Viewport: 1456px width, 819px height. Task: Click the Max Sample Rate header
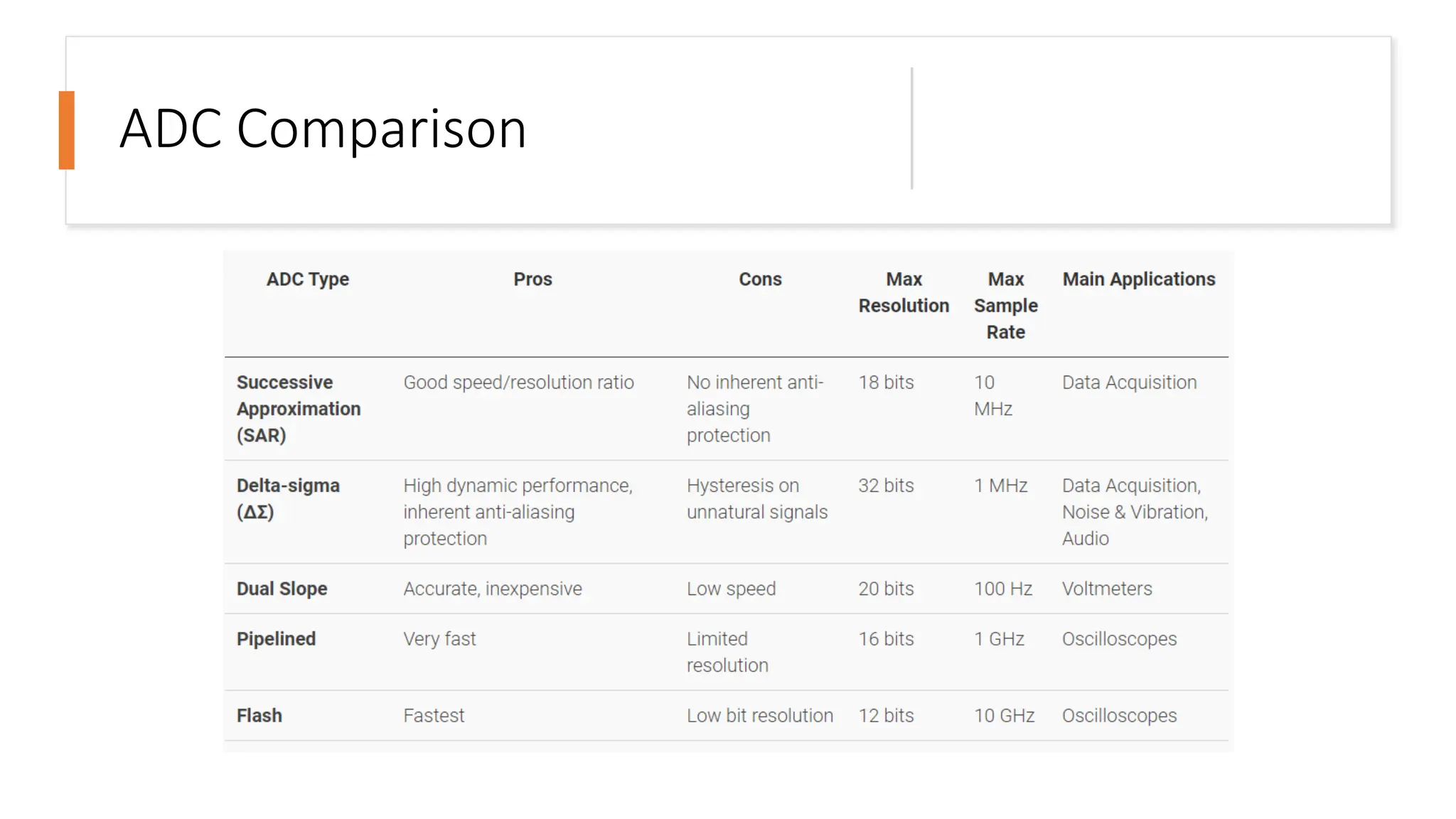pyautogui.click(x=1005, y=306)
